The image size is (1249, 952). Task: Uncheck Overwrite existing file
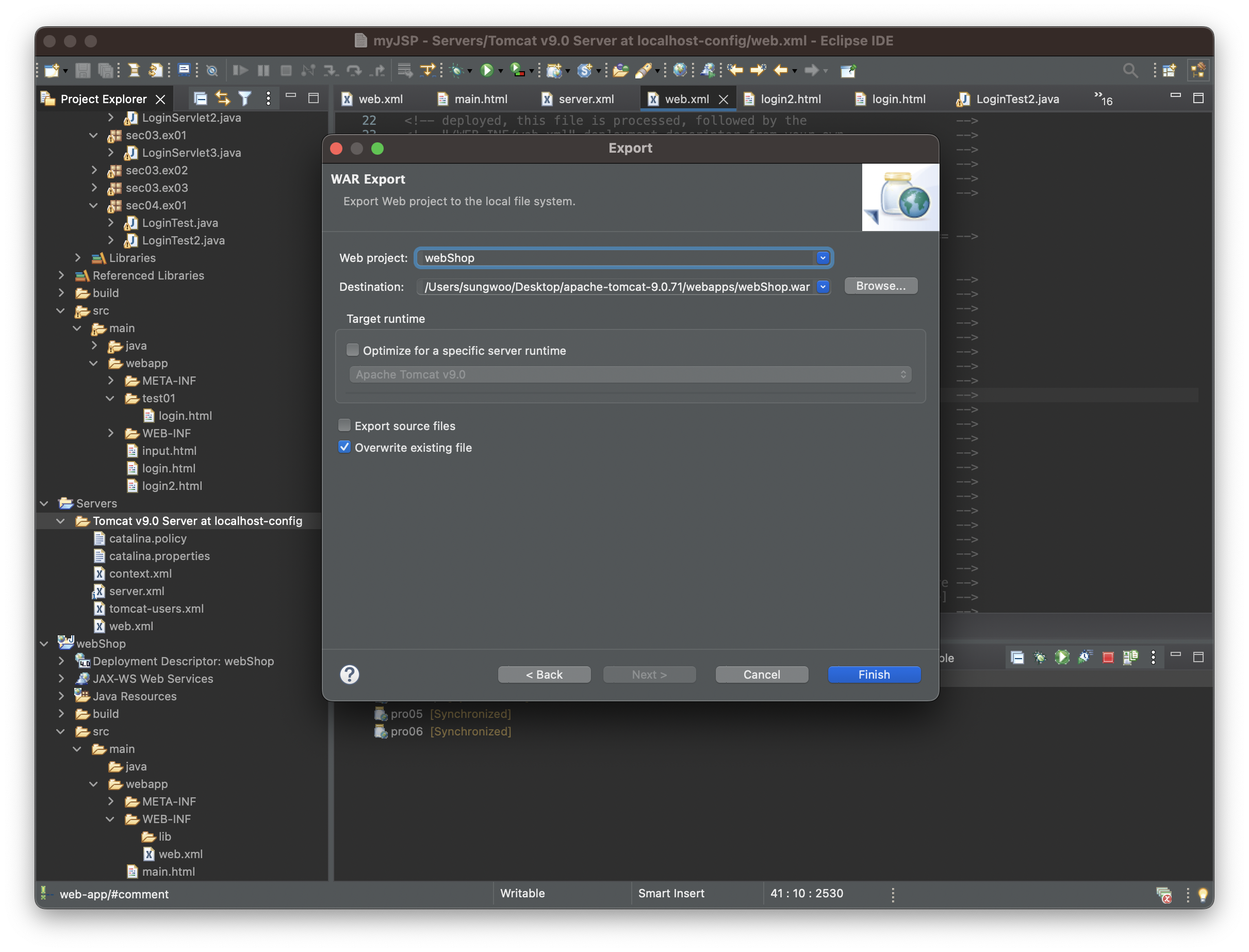344,447
